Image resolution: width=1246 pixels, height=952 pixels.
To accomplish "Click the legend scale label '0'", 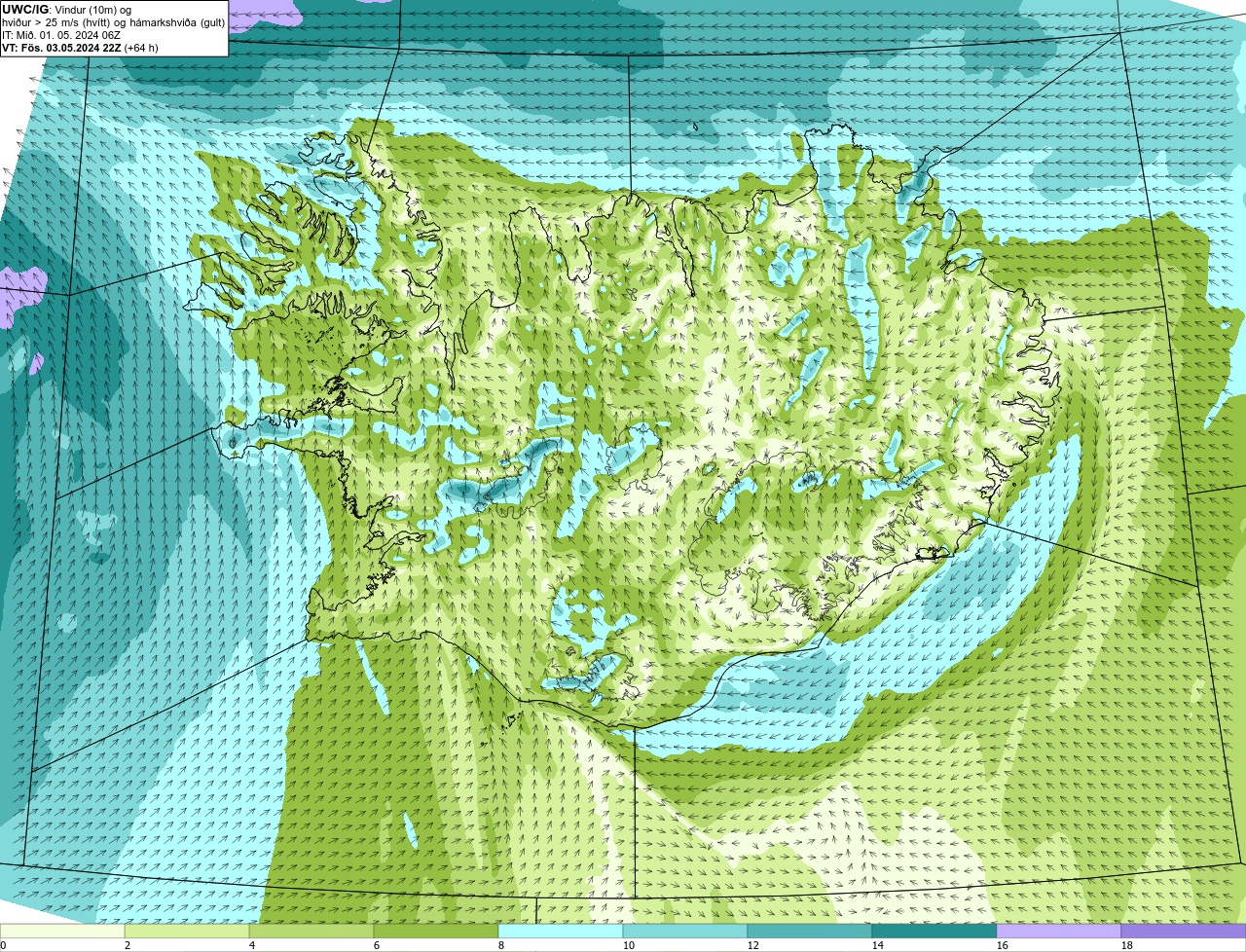I will 3,945.
